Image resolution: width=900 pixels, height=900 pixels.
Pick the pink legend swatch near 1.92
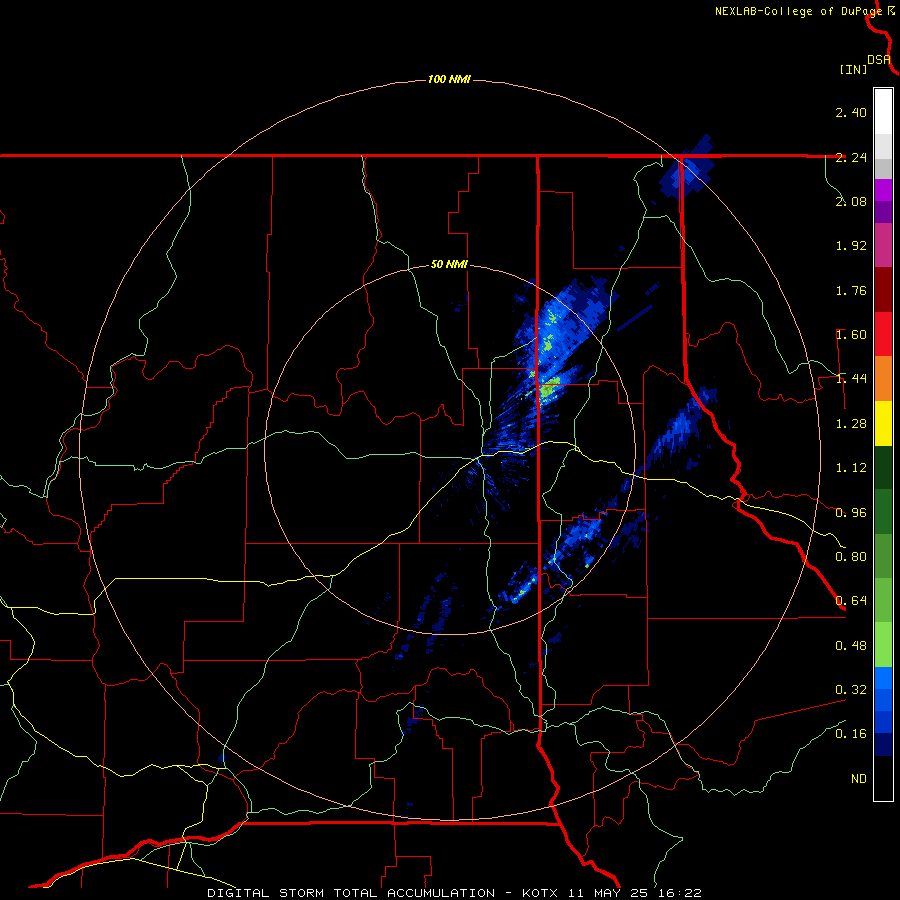click(883, 245)
